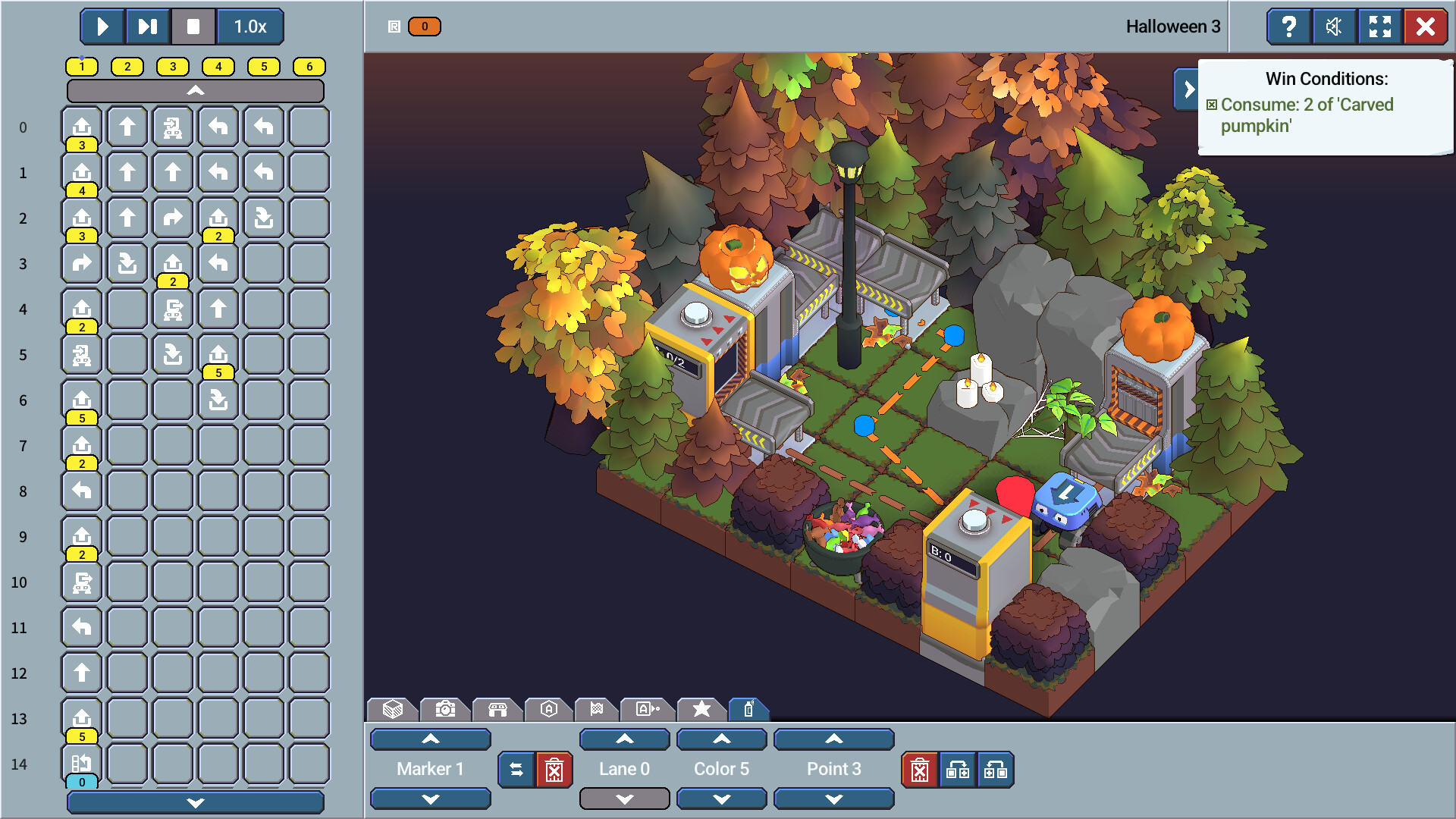Toggle the sound mute icon
This screenshot has height=819, width=1456.
1334,27
